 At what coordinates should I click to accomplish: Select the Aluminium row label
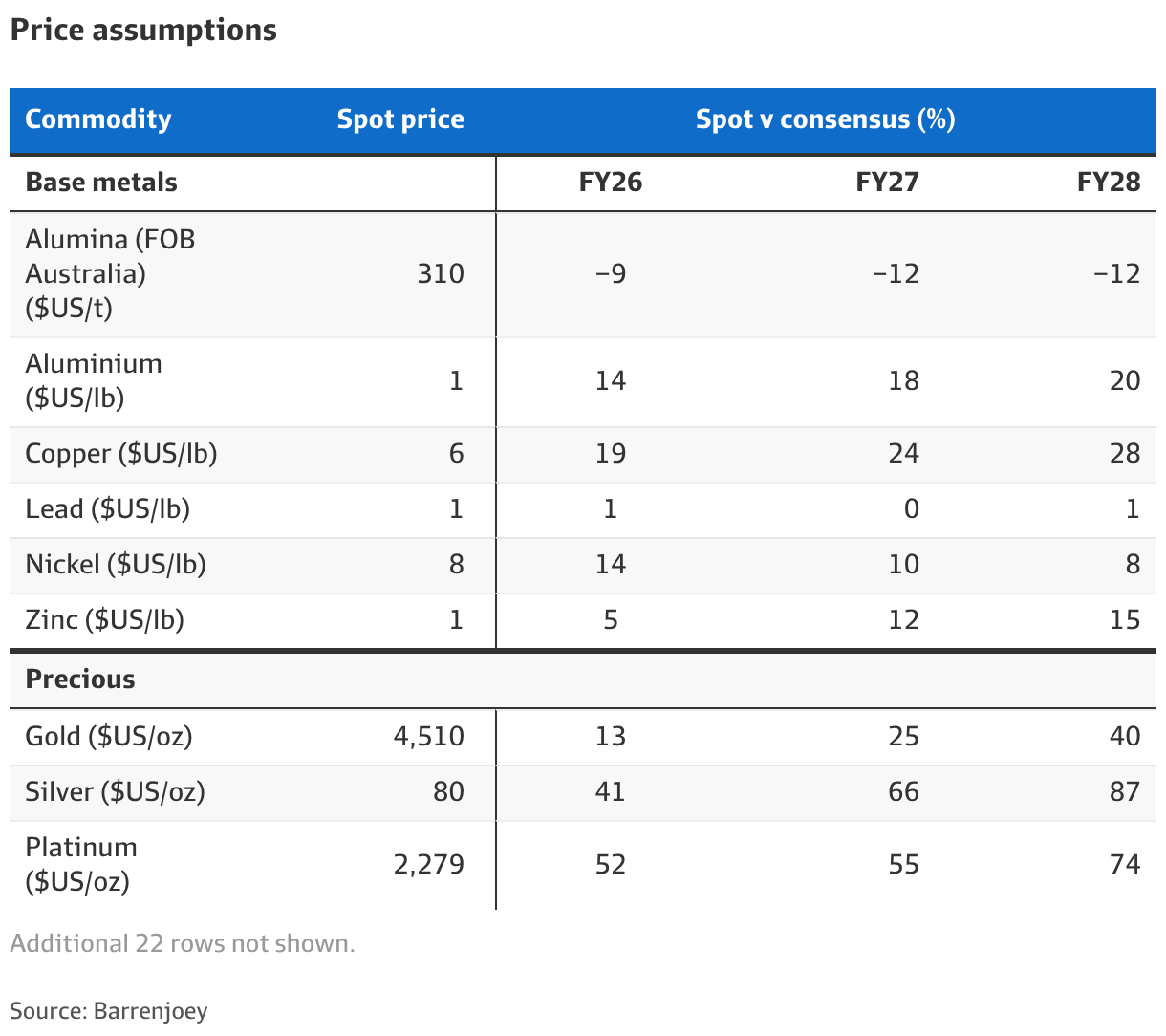(94, 380)
